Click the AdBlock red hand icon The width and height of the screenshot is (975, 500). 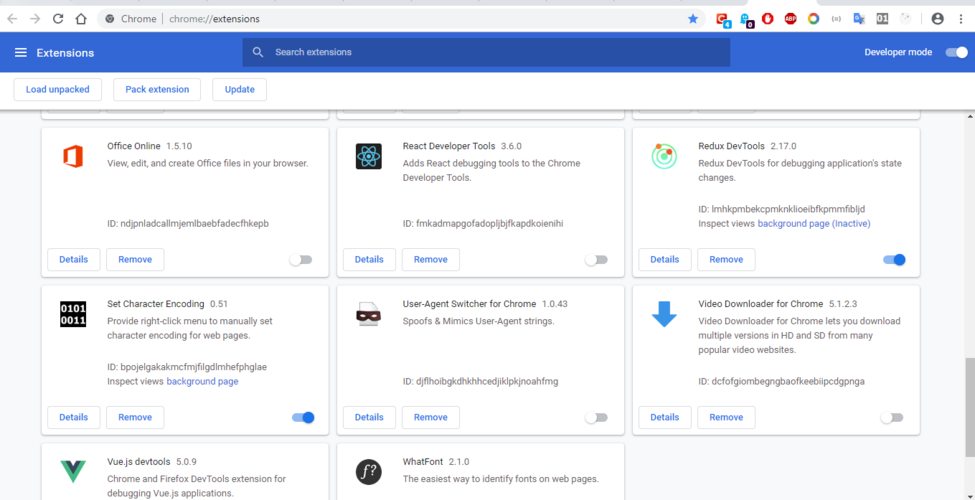tap(768, 19)
